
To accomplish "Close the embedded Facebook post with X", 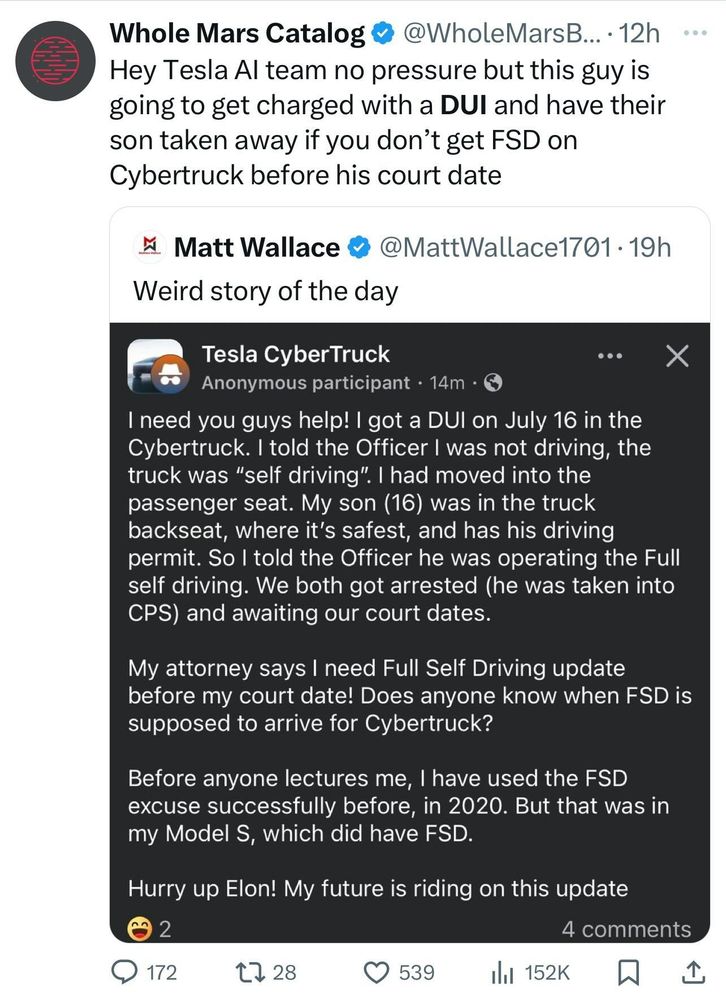I will 677,356.
